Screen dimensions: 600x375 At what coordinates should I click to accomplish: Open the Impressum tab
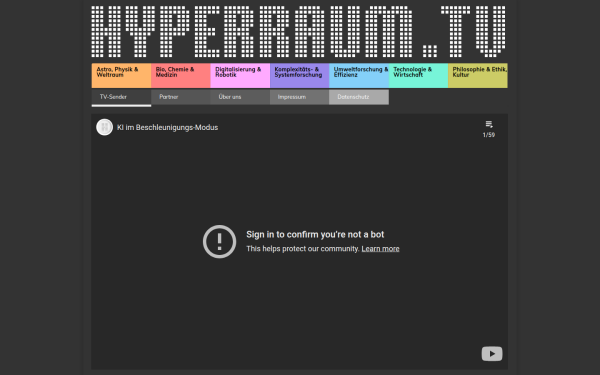[x=299, y=97]
